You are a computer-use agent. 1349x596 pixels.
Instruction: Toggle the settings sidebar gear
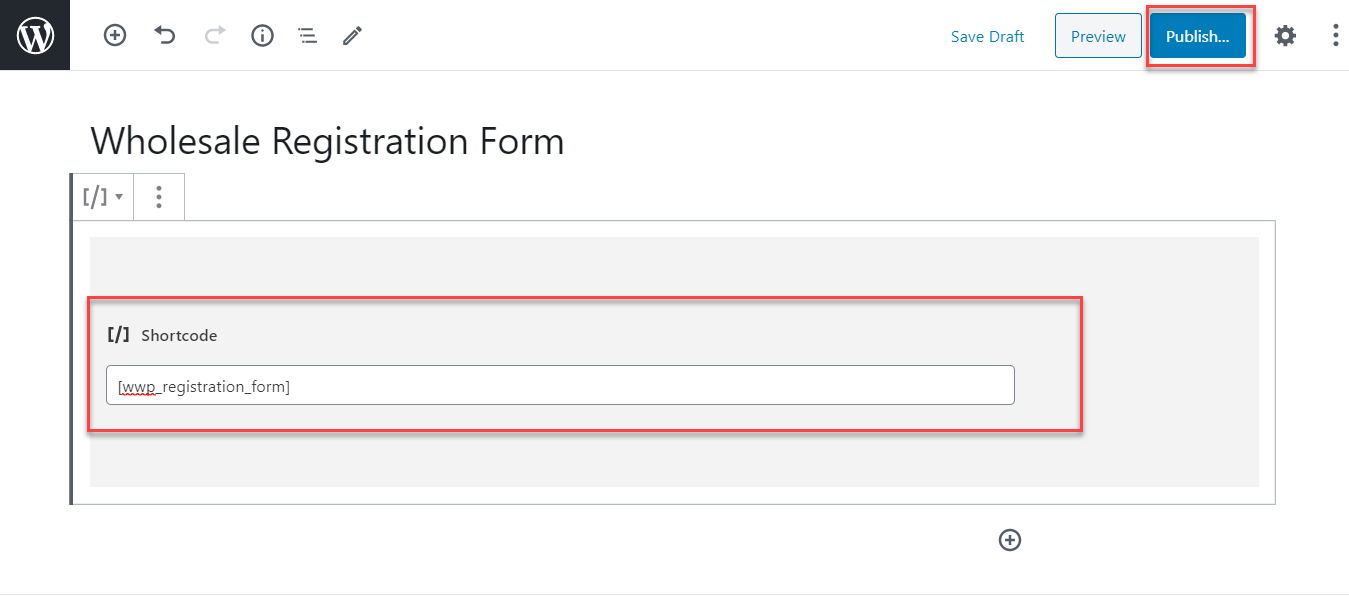(x=1285, y=36)
